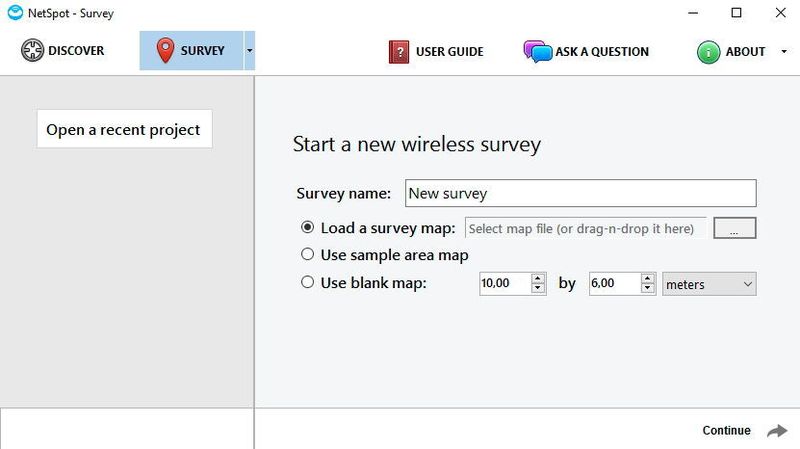Increase the blank map width value
Viewport: 800px width, 449px height.
tap(538, 278)
